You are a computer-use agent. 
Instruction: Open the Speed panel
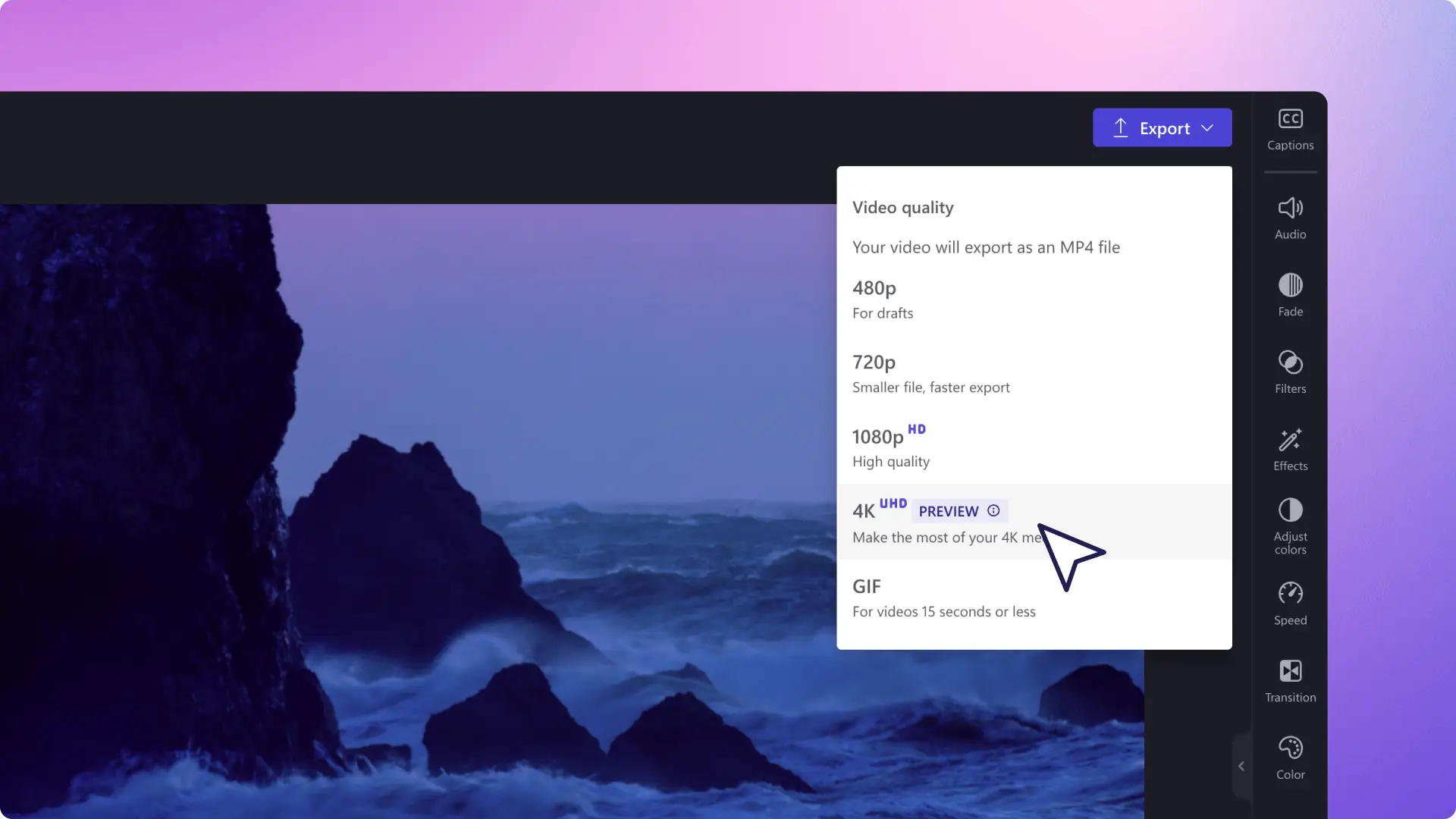(x=1290, y=602)
